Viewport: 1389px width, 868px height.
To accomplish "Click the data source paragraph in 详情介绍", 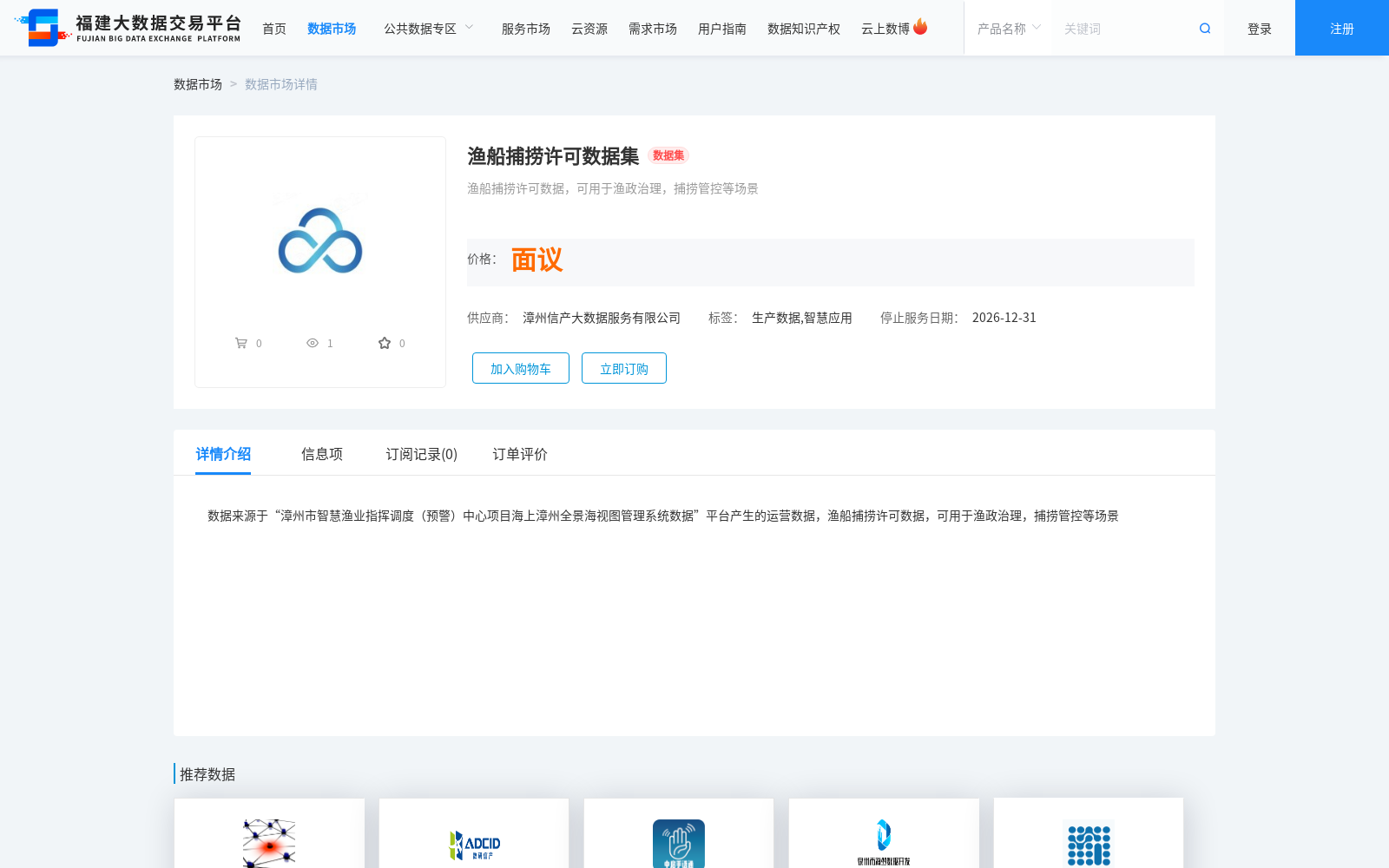I will coord(663,516).
